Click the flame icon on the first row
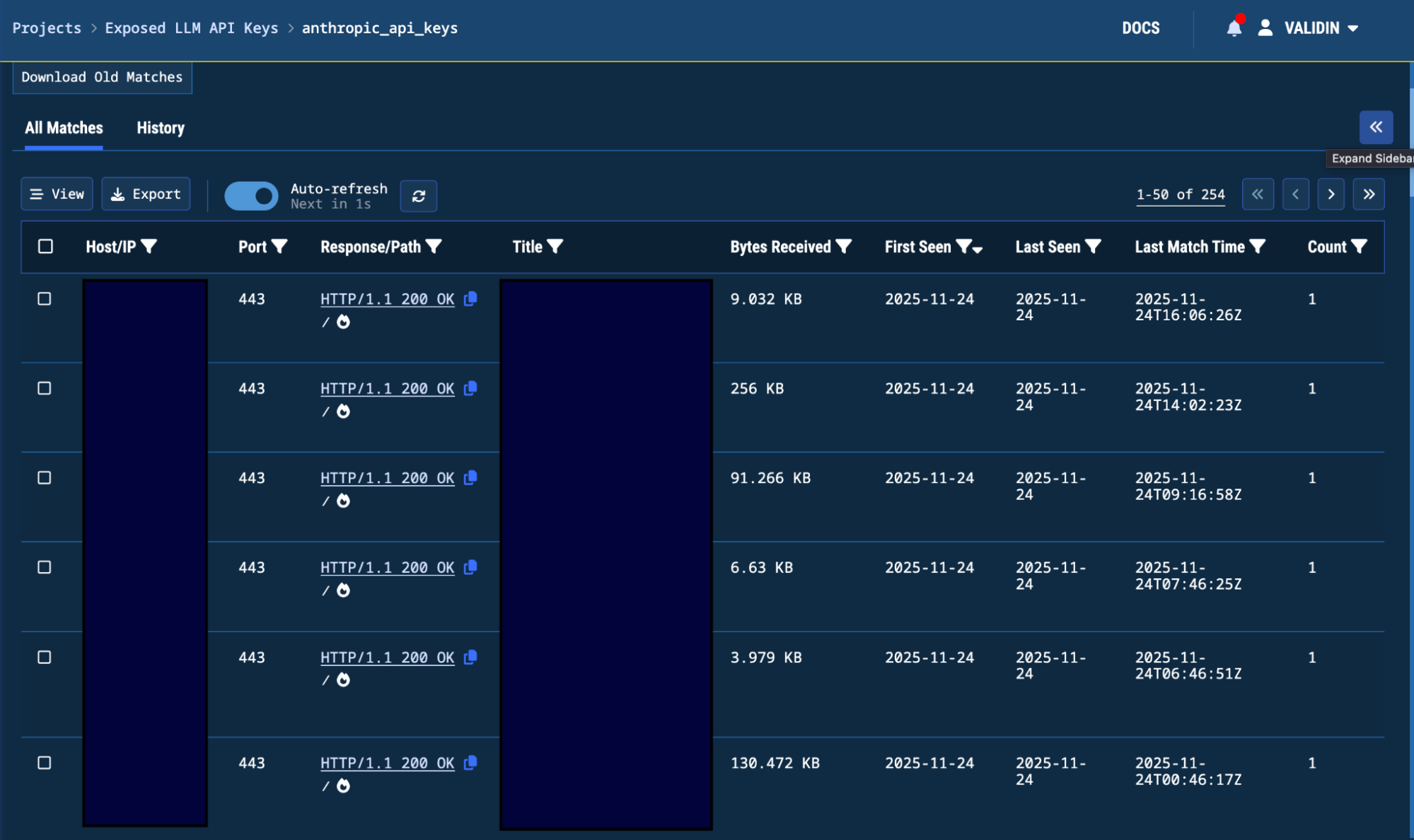 coord(342,322)
